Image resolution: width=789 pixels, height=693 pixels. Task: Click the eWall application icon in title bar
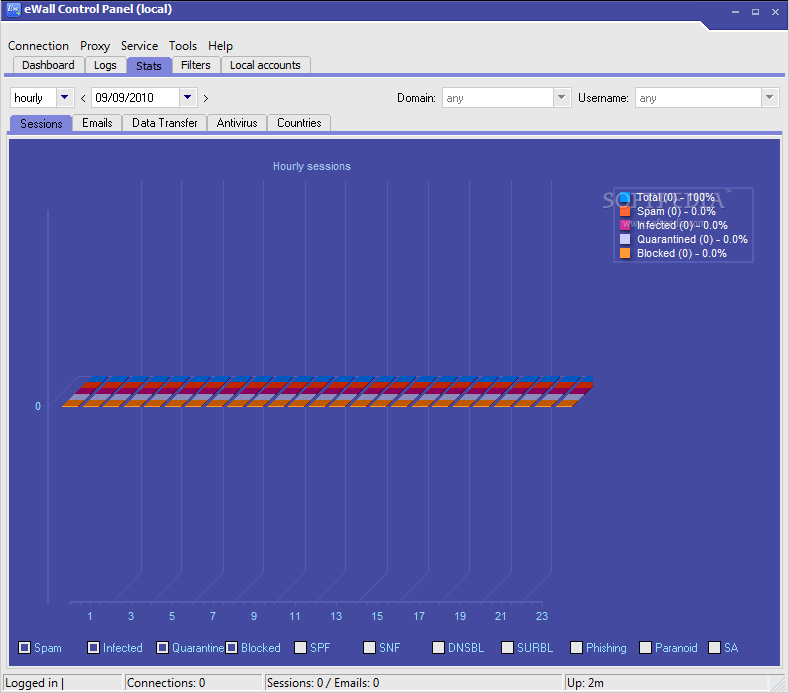tap(14, 10)
